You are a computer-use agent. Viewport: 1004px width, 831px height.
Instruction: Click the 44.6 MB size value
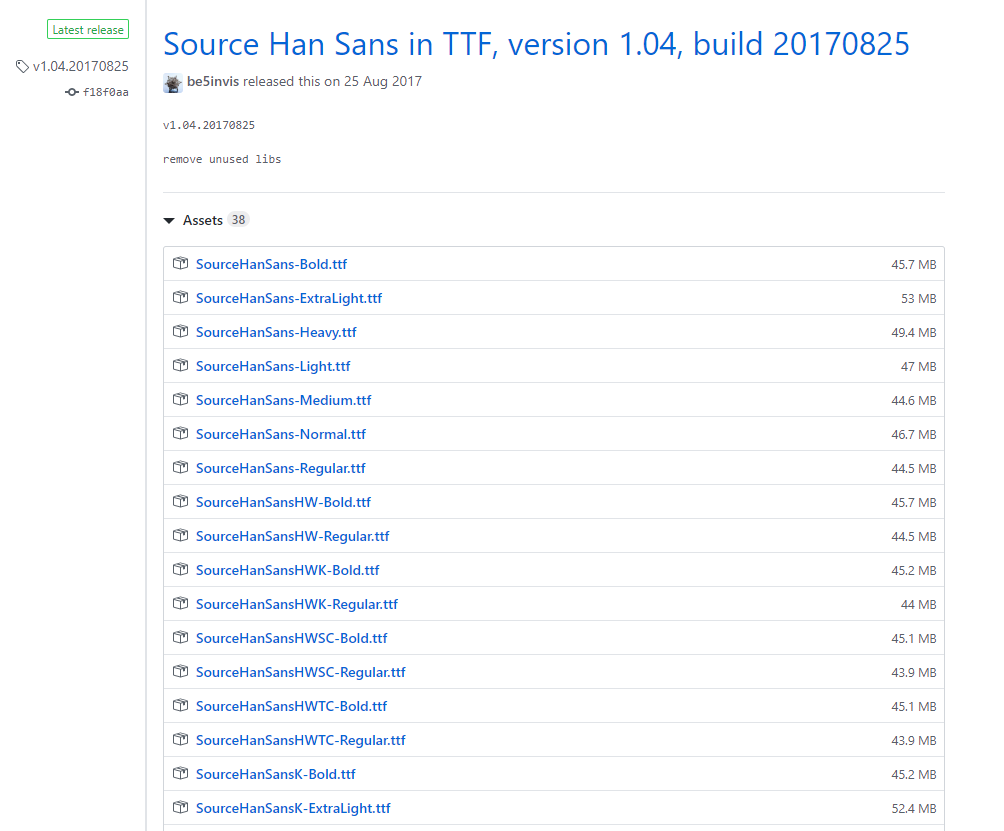pos(914,400)
